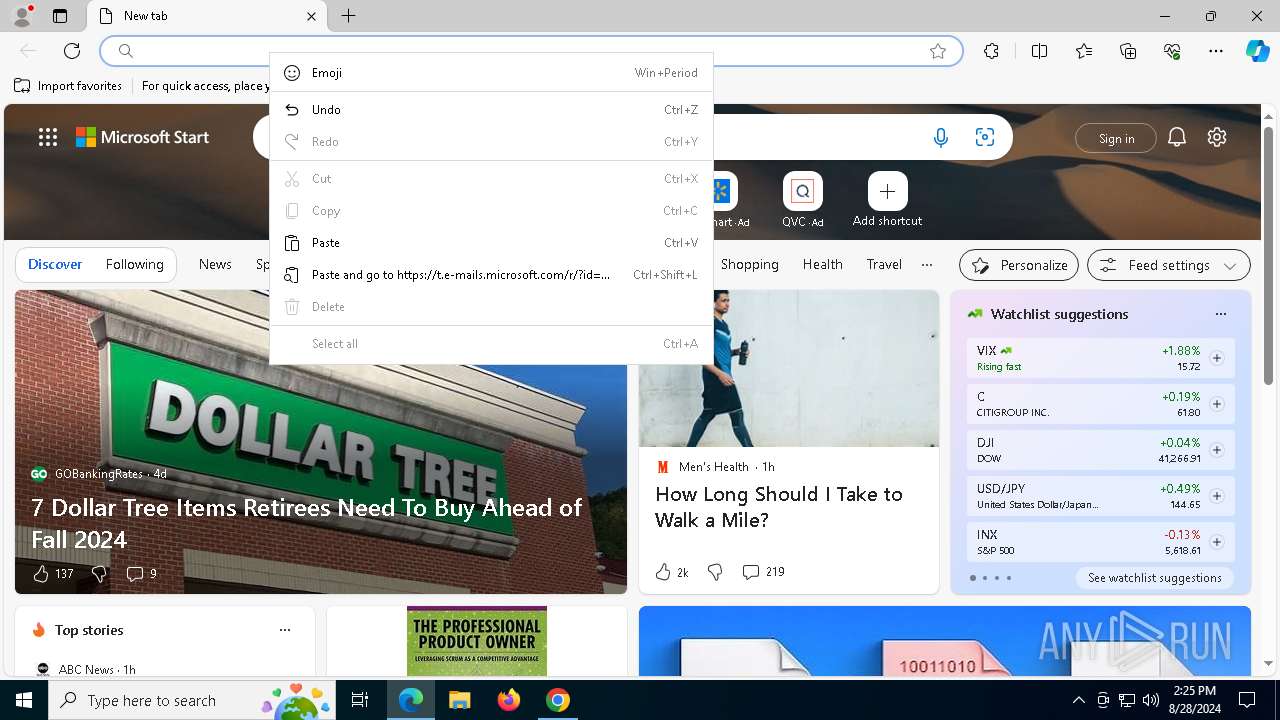Launch Google Chrome from the taskbar

tap(558, 700)
